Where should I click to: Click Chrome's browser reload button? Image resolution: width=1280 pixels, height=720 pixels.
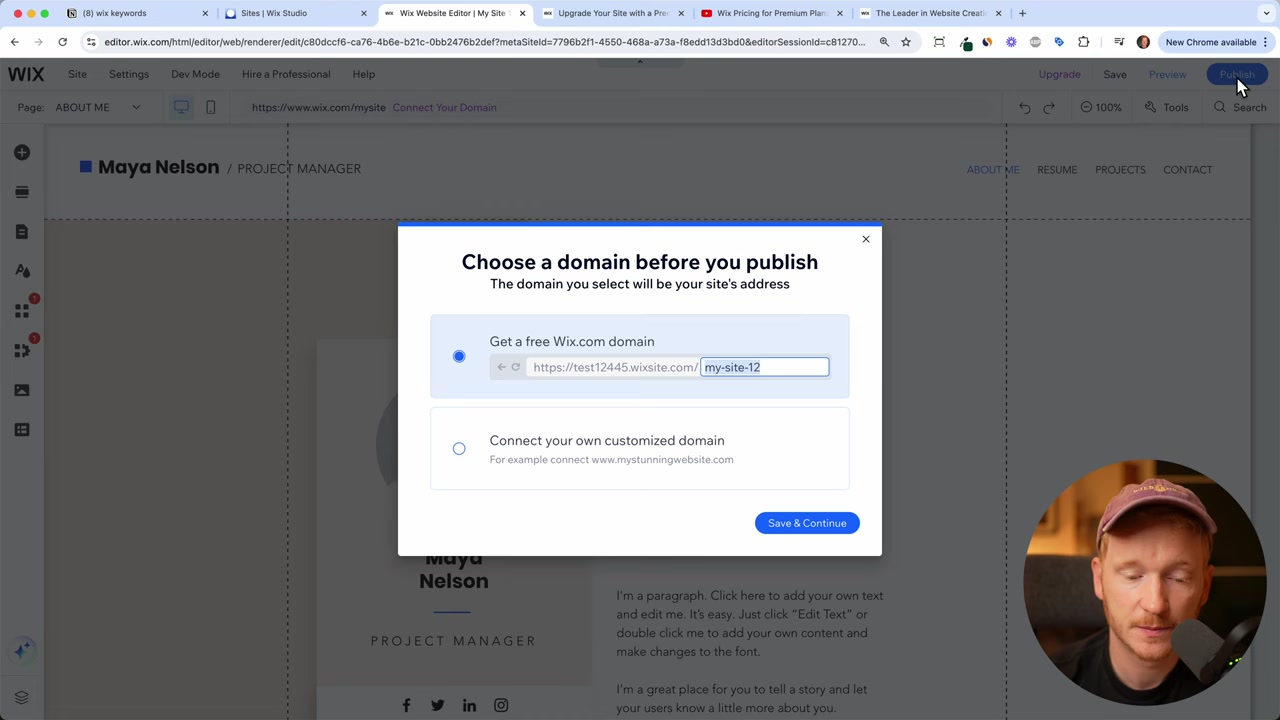pos(62,42)
